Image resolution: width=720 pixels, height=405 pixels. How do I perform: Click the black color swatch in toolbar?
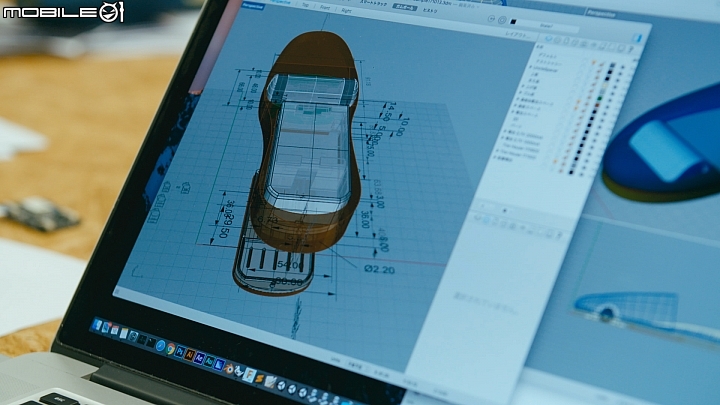[513, 22]
